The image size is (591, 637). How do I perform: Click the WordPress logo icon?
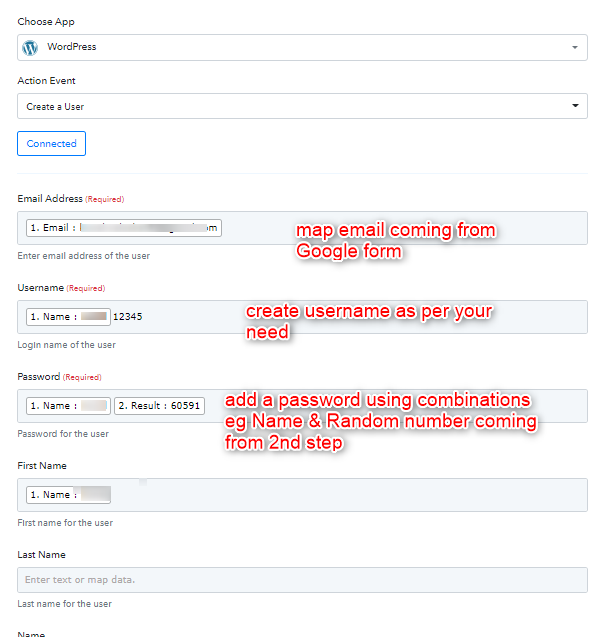(x=30, y=48)
